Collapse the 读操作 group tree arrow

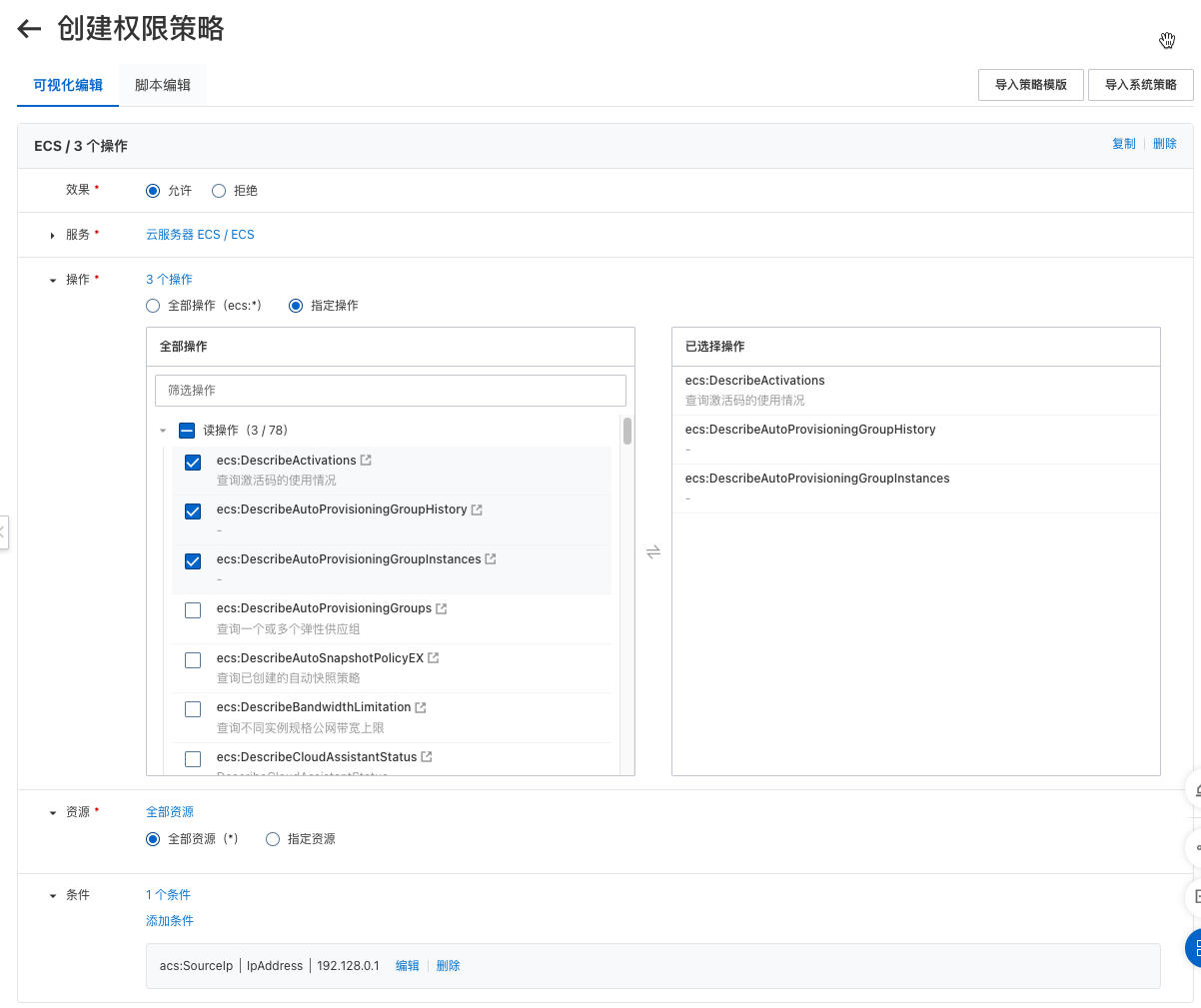pos(163,431)
